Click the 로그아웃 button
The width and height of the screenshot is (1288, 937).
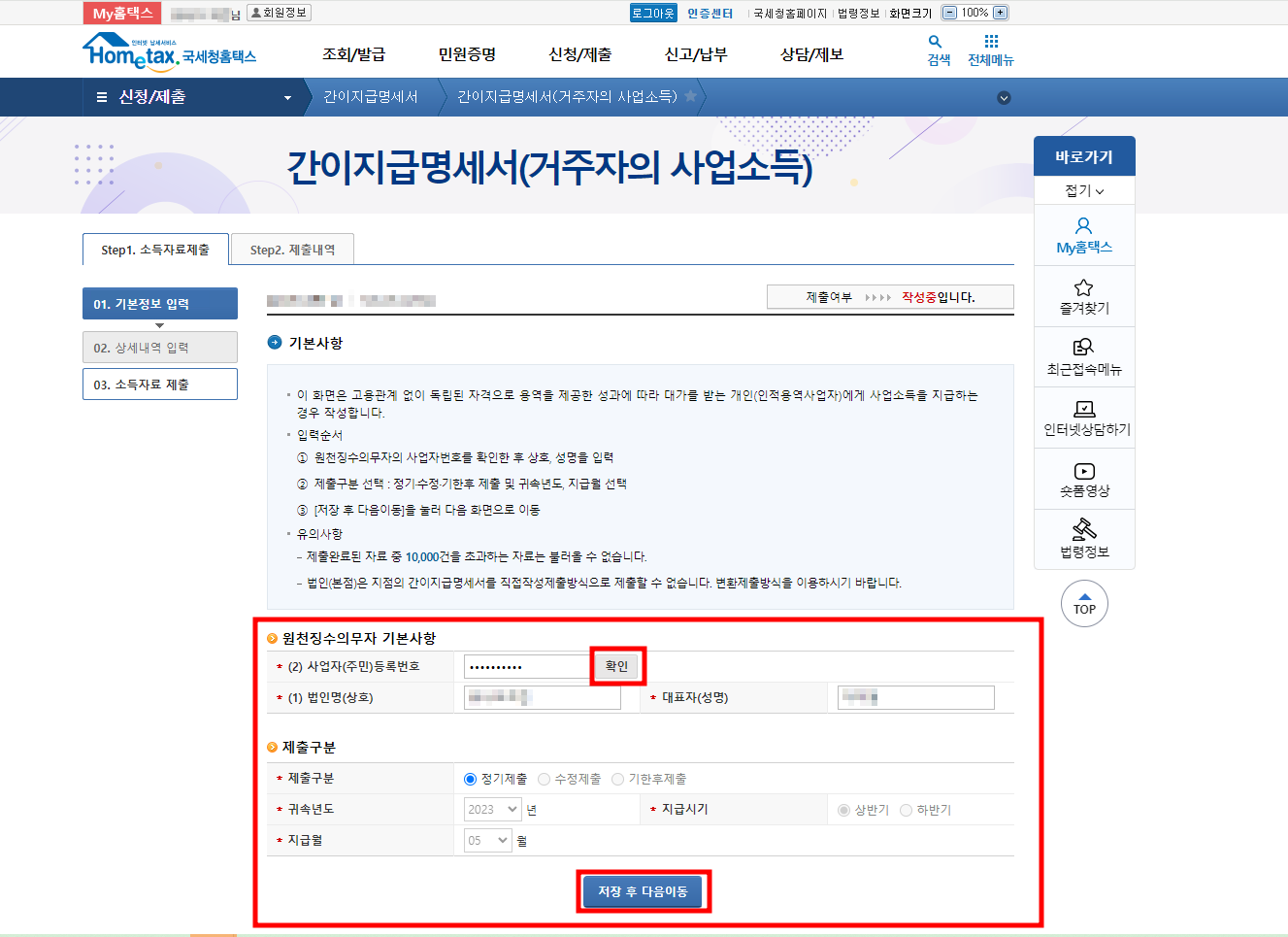pyautogui.click(x=653, y=13)
